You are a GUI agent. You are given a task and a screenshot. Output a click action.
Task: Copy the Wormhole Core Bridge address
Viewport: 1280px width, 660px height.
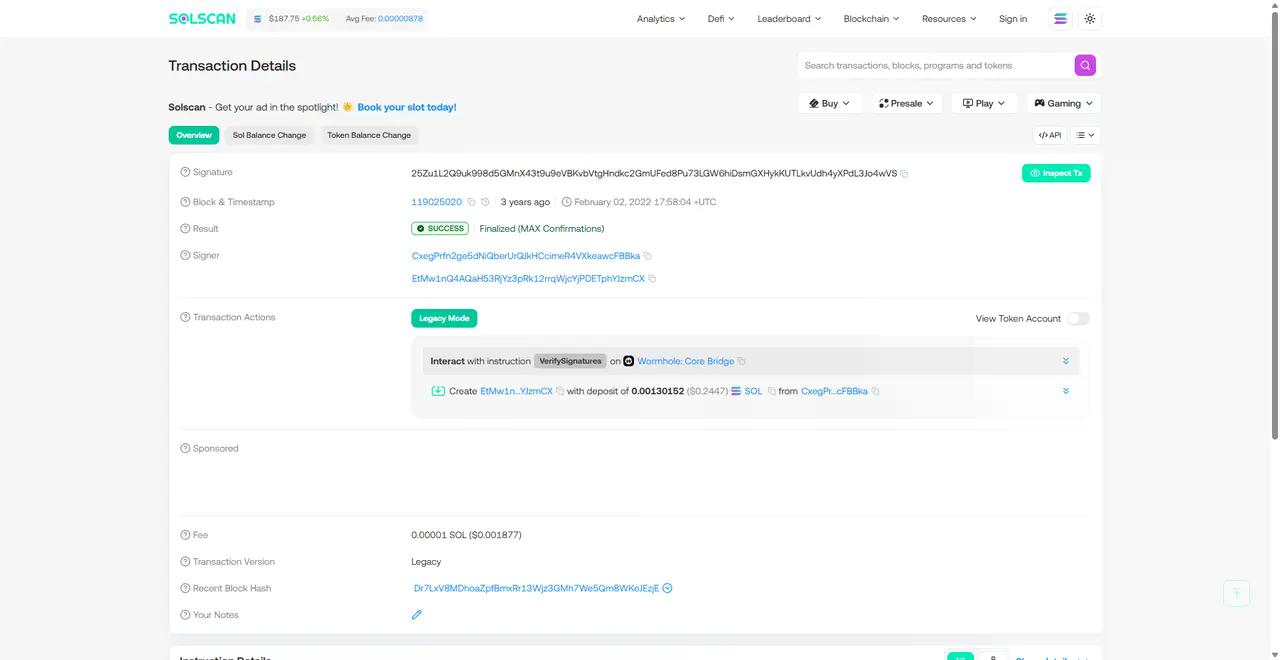[x=741, y=361]
